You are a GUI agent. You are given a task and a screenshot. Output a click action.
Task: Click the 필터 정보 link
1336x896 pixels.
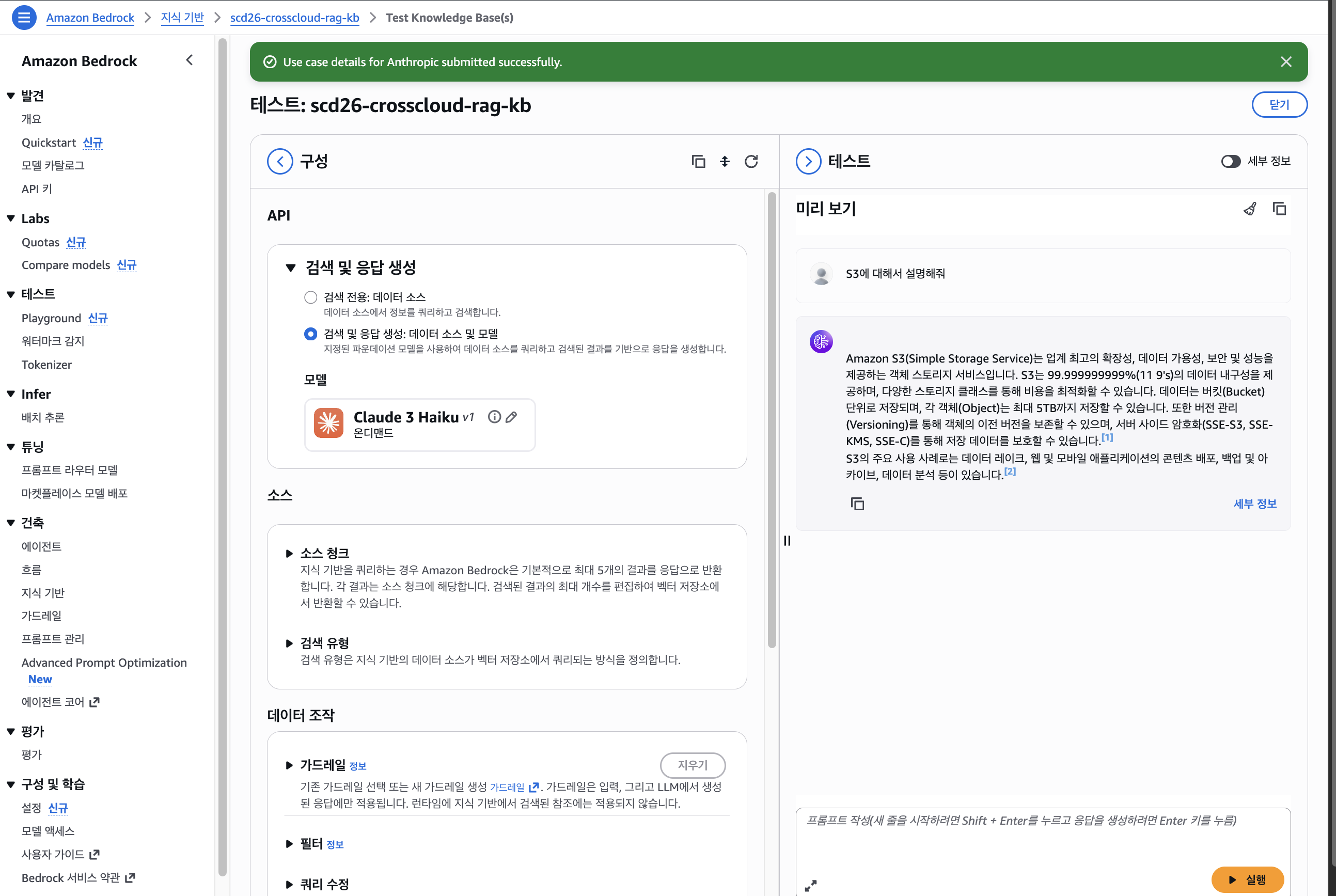335,844
